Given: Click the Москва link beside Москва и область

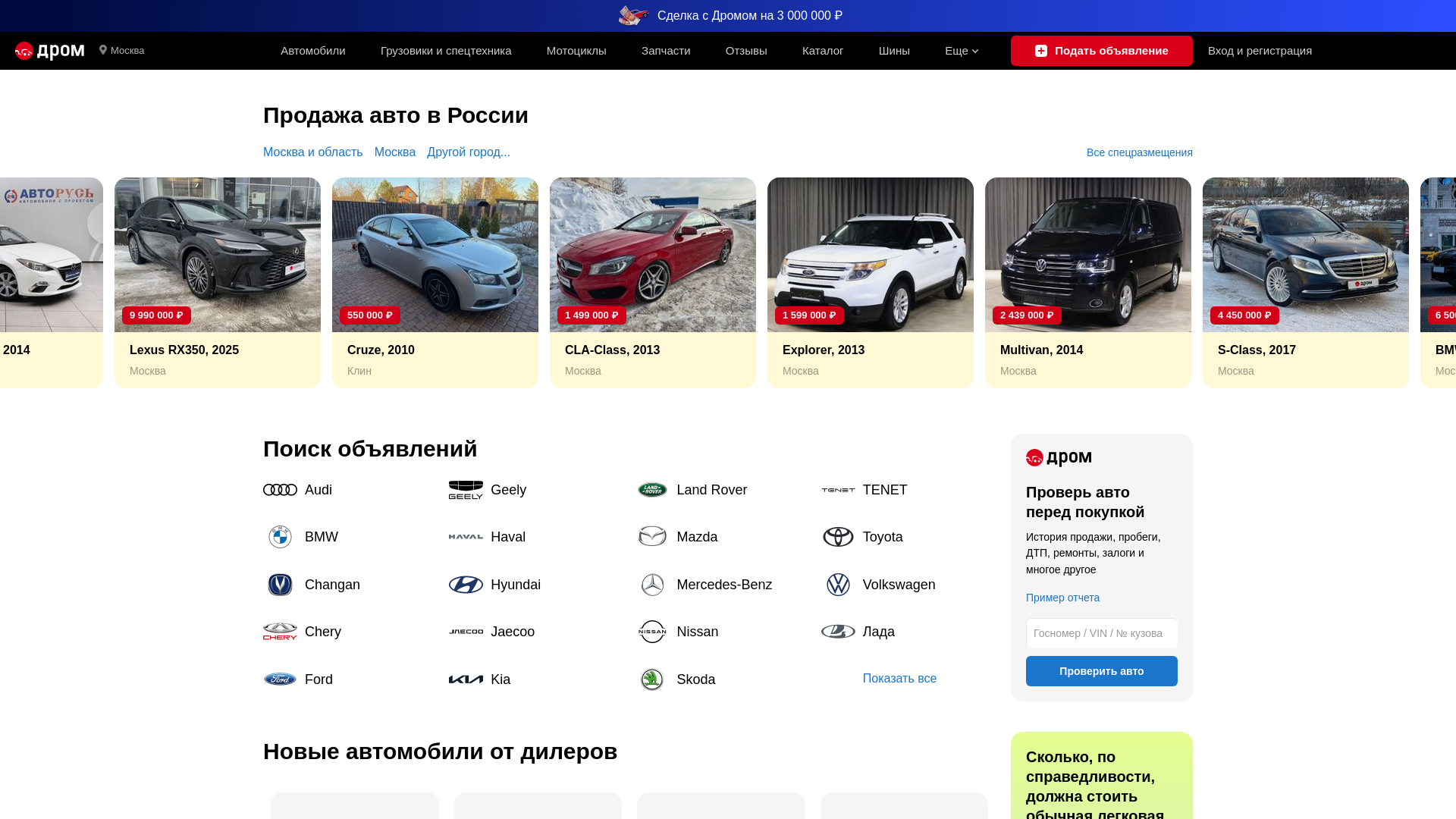Looking at the screenshot, I should [395, 152].
